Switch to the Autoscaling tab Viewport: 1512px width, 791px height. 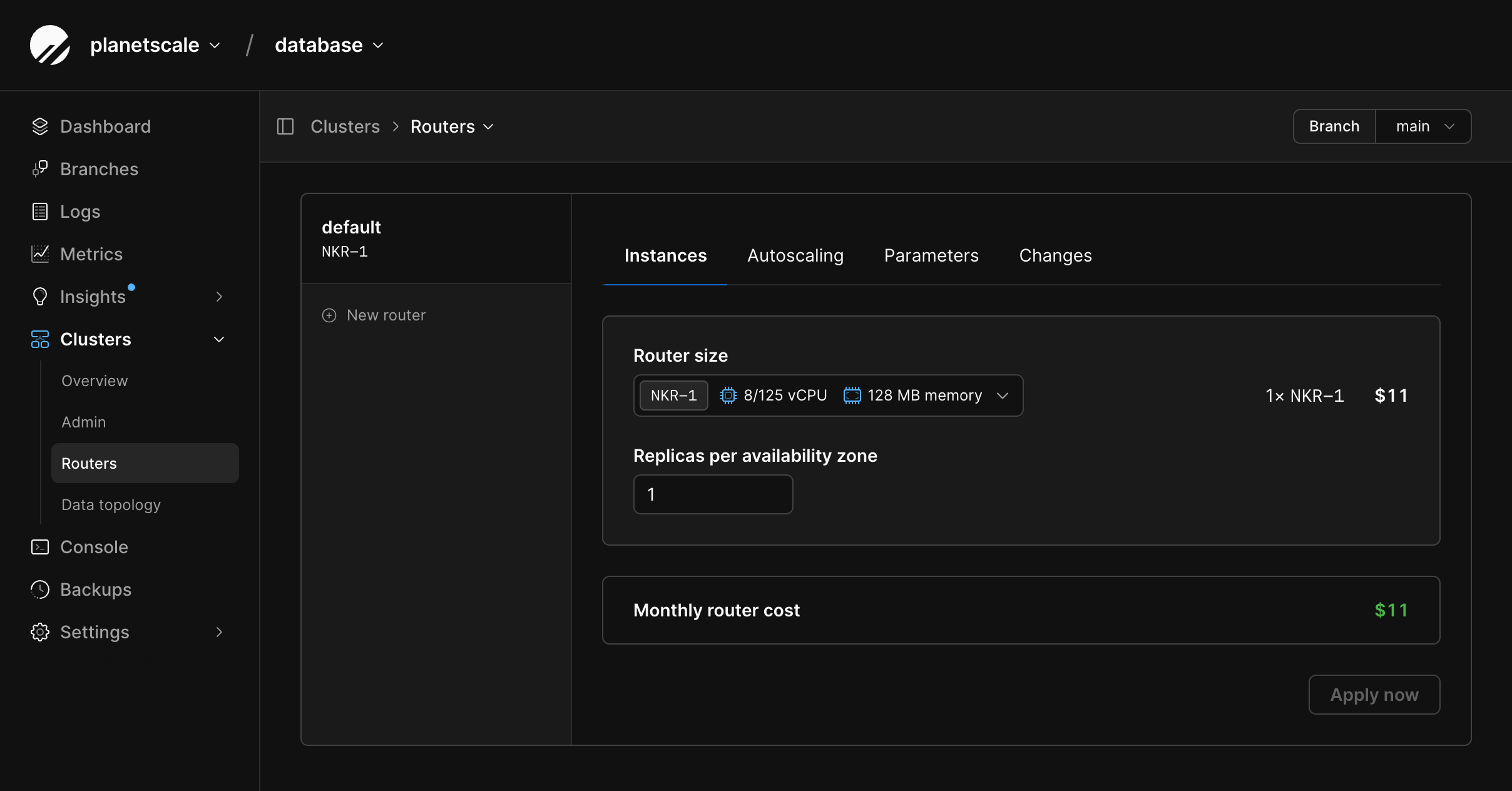pyautogui.click(x=795, y=255)
